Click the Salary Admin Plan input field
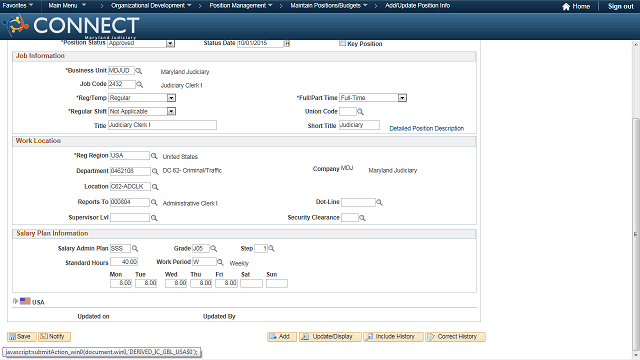 [x=120, y=248]
